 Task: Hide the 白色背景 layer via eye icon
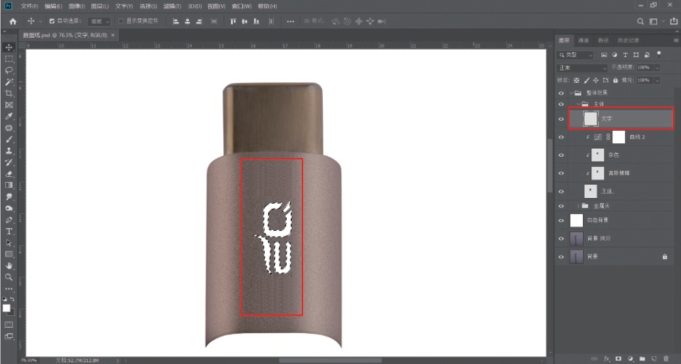pyautogui.click(x=561, y=221)
